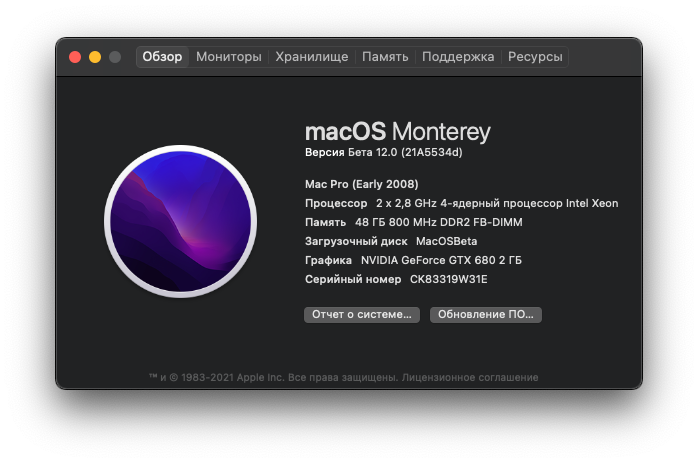Click the Отчет о системе… button

(x=362, y=314)
